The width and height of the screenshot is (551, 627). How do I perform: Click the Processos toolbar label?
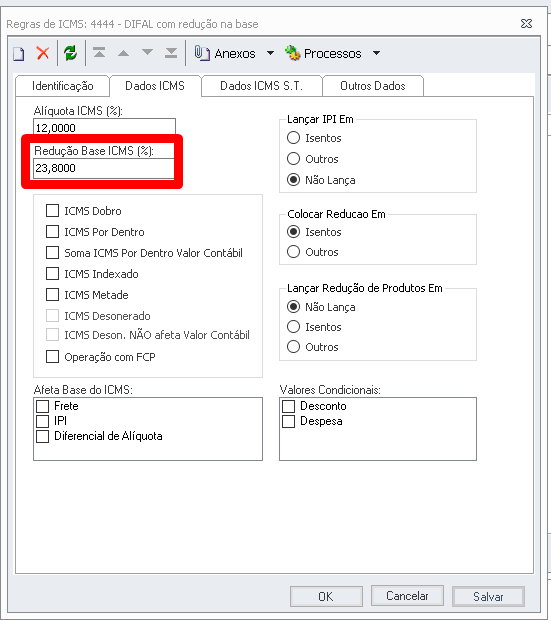[x=332, y=54]
